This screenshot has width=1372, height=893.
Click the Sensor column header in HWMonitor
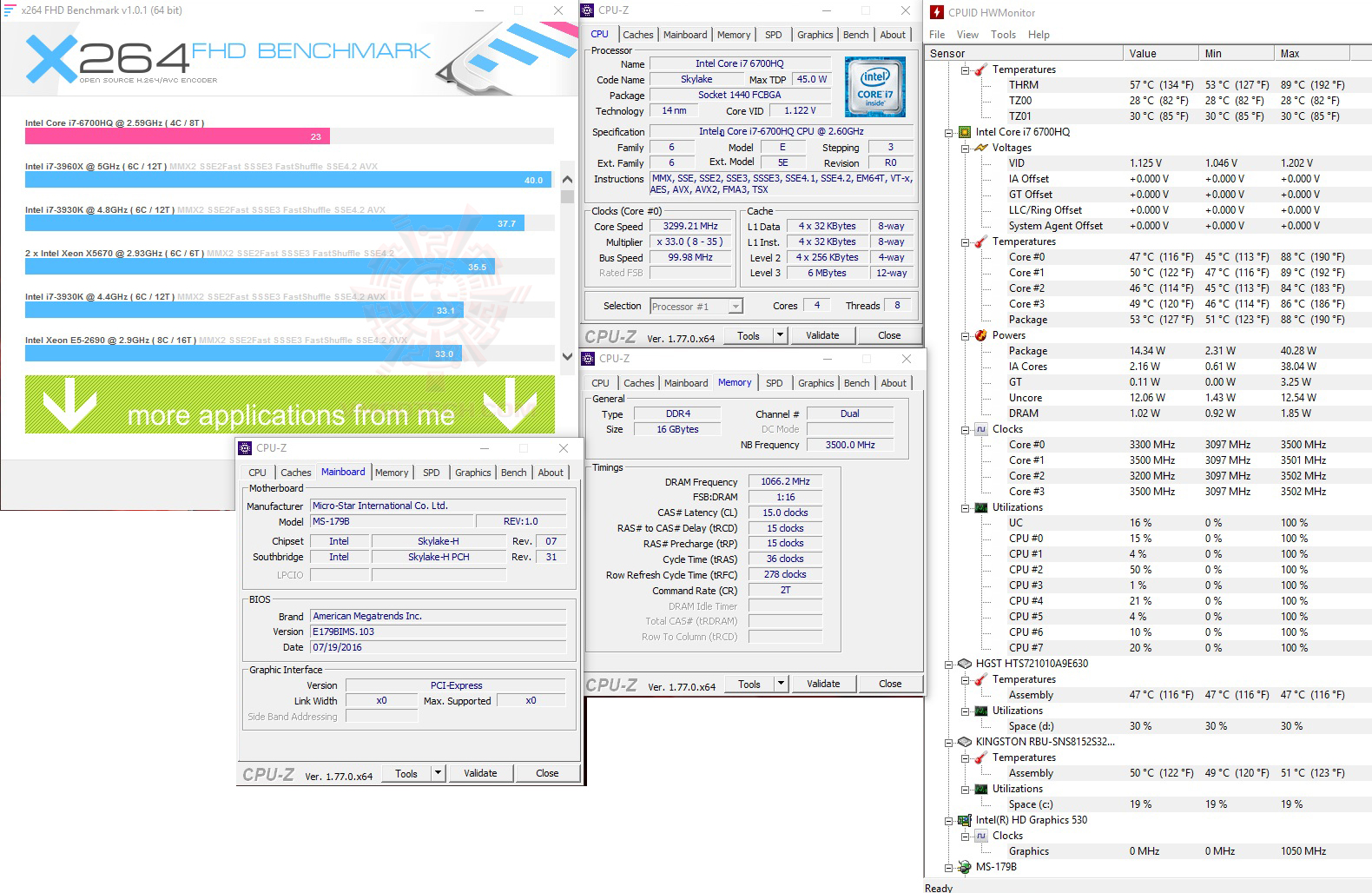(x=1023, y=53)
